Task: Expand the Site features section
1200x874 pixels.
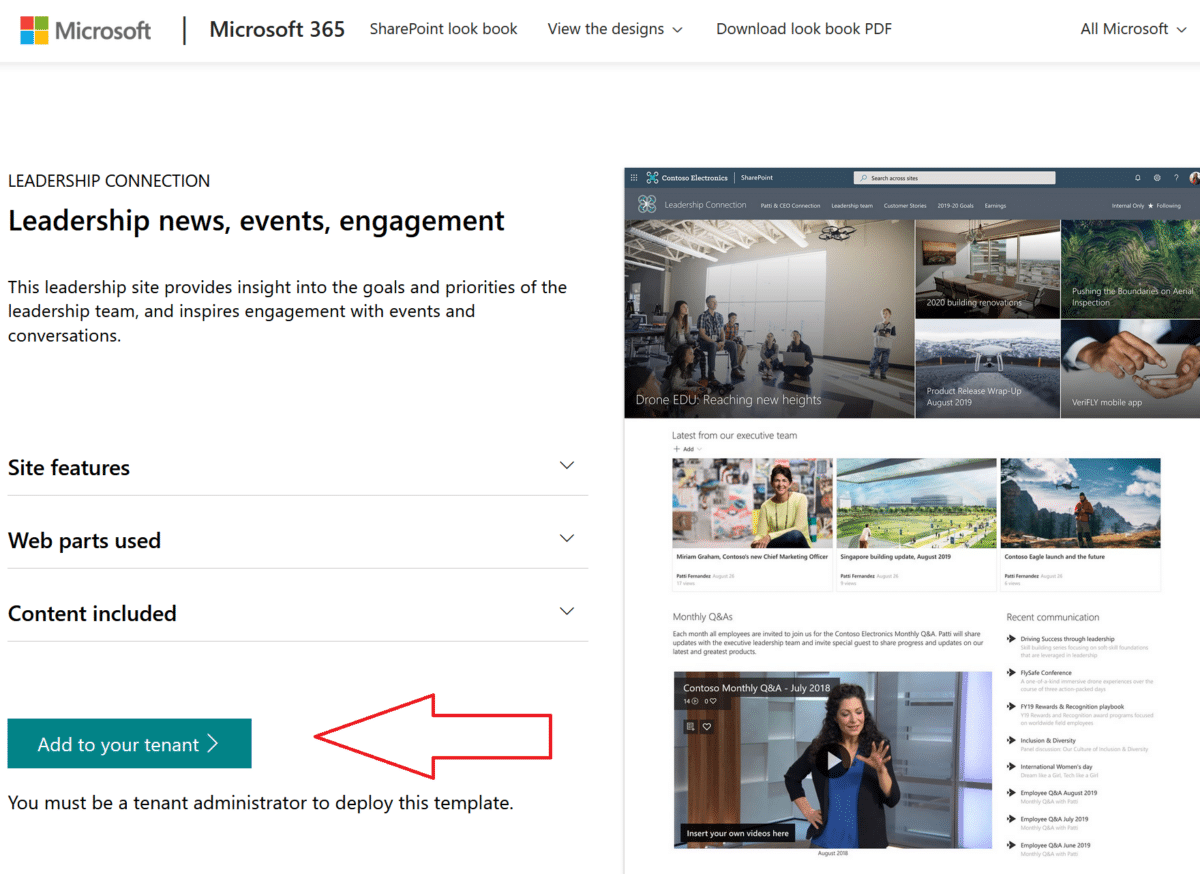Action: 567,466
